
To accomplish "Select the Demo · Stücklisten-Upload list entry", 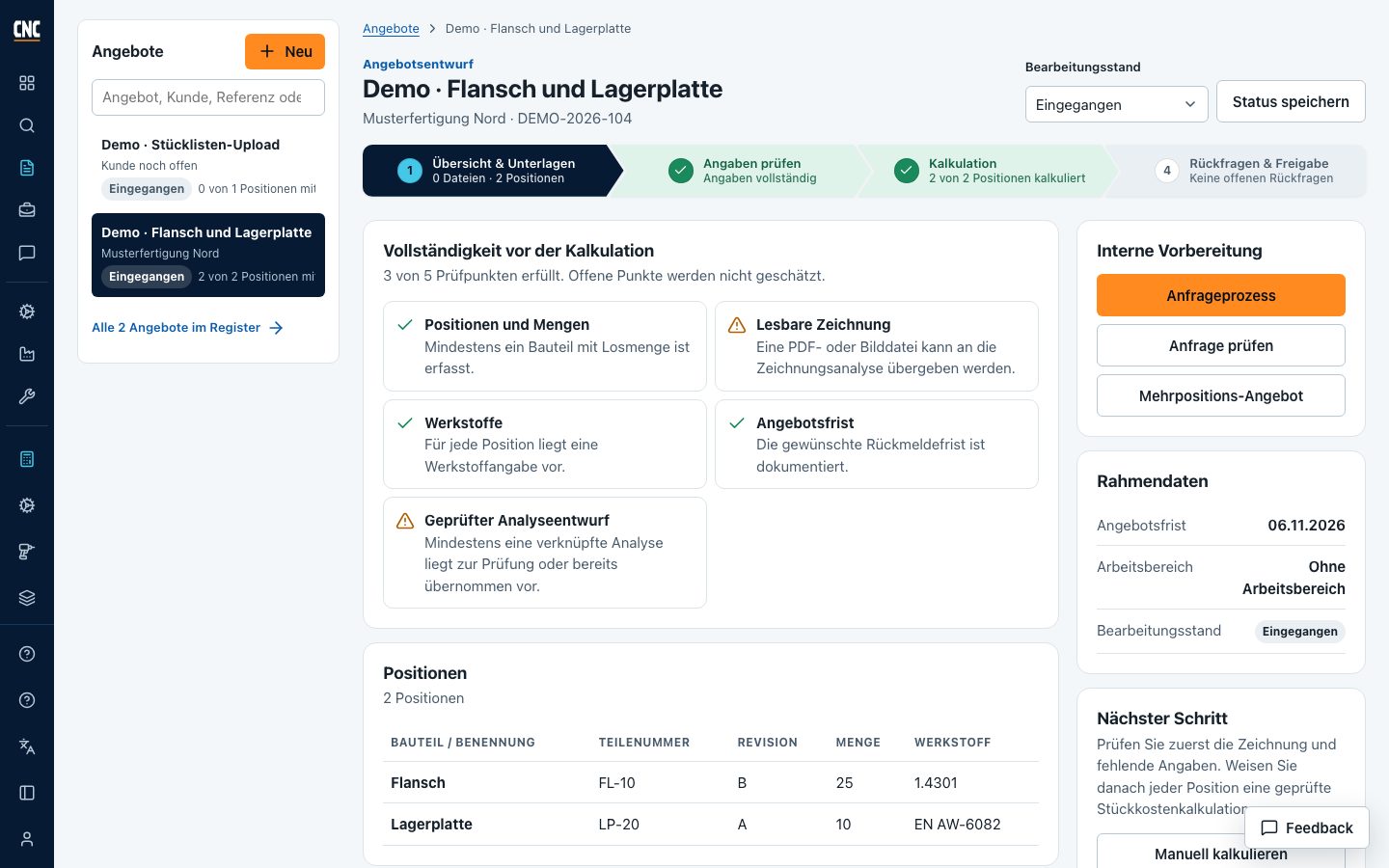I will pos(208,166).
